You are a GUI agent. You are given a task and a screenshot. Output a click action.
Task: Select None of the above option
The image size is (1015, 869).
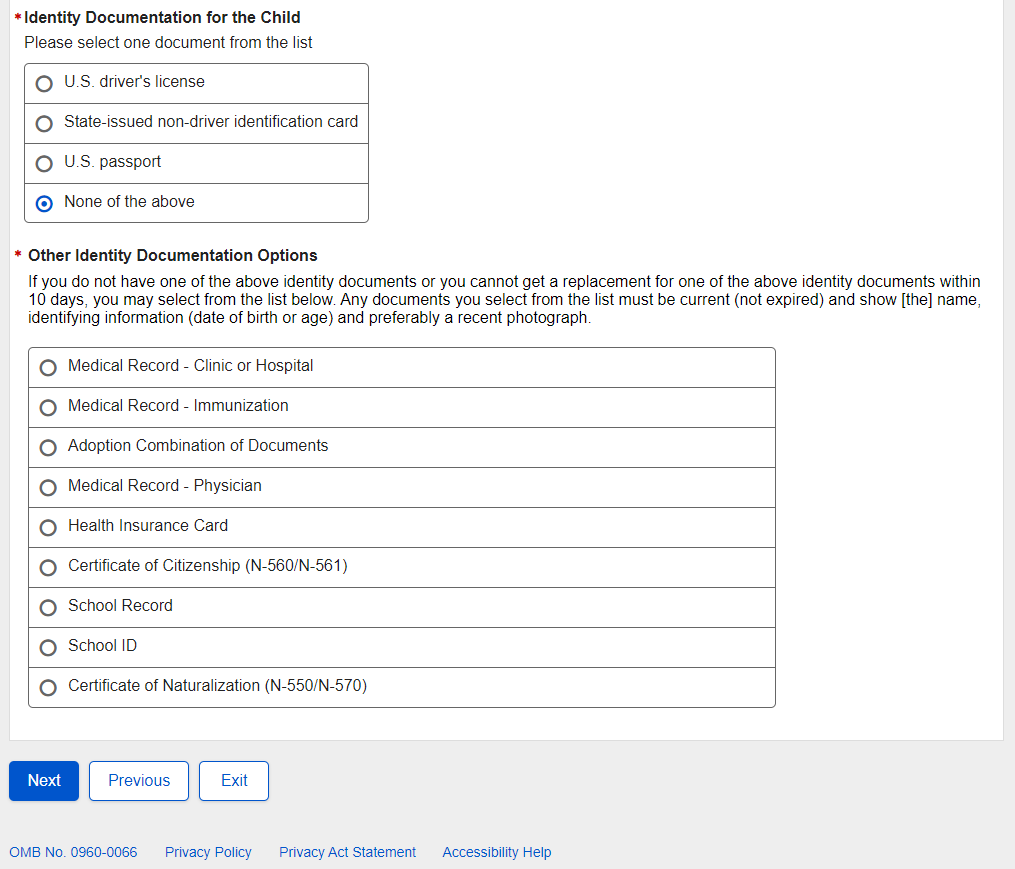44,204
